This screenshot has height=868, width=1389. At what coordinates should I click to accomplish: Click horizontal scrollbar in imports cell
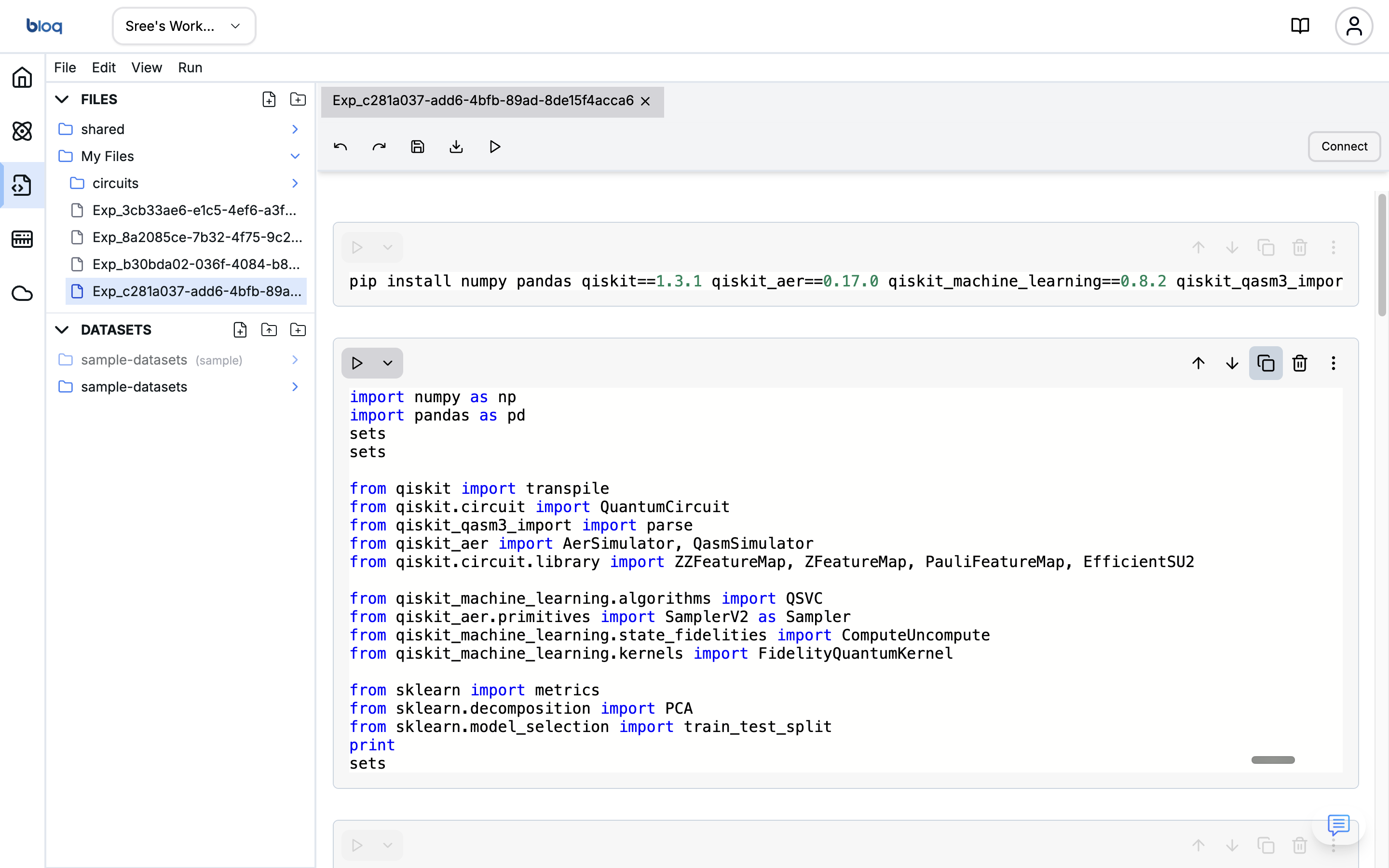[1272, 759]
